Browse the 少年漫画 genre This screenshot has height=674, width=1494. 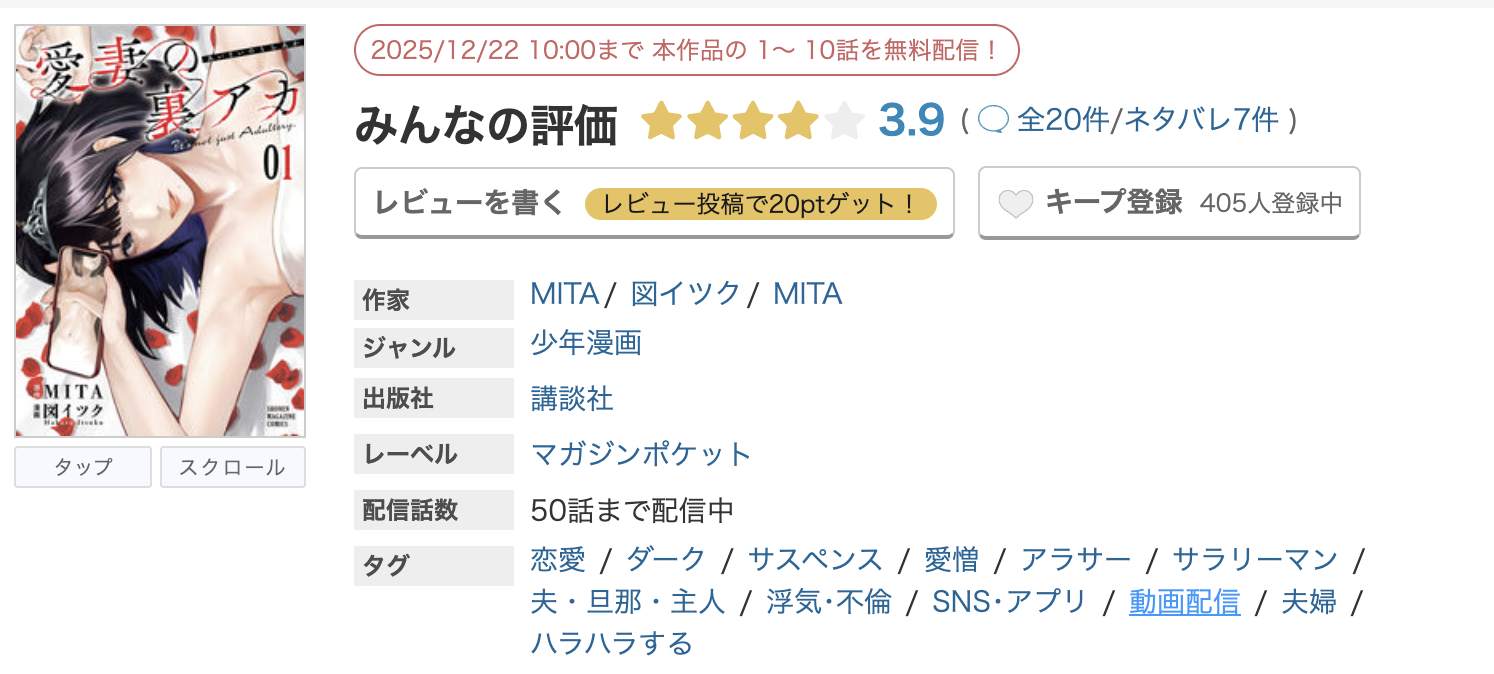tap(585, 343)
